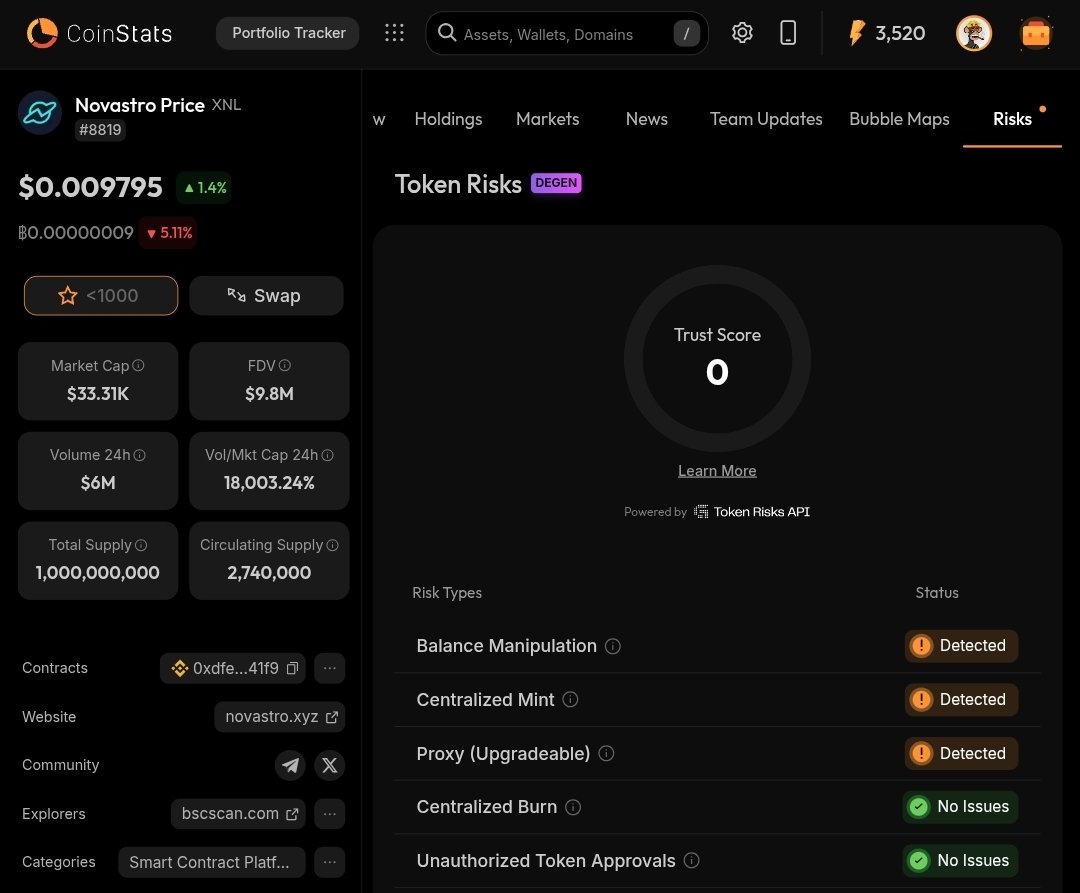Click the lightning sparks 3,520 counter
This screenshot has height=893, width=1080.
coord(886,33)
